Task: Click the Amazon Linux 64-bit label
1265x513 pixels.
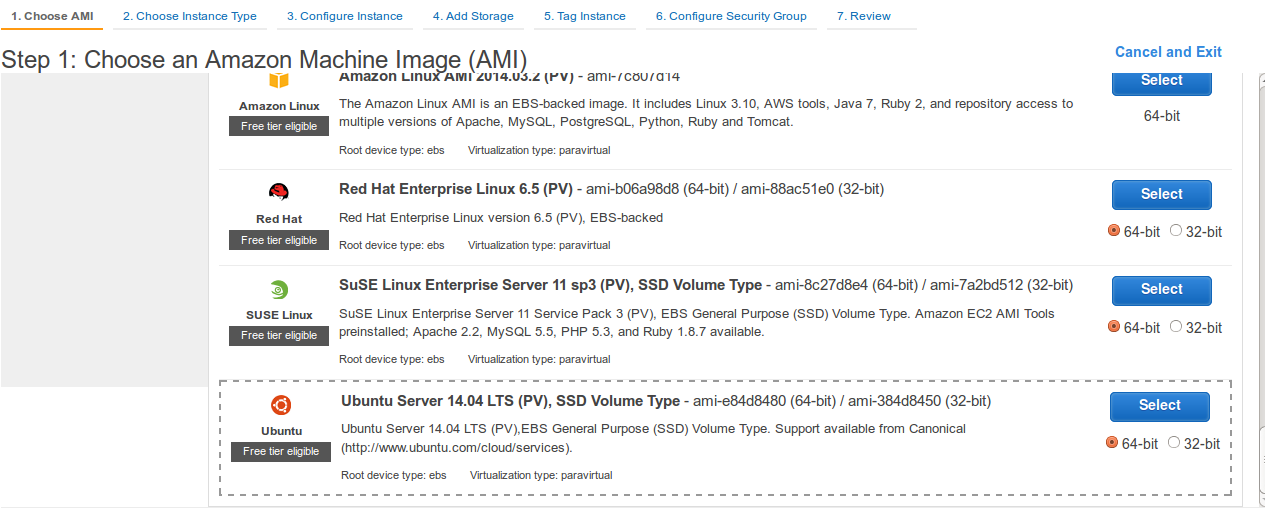Action: (x=1162, y=116)
